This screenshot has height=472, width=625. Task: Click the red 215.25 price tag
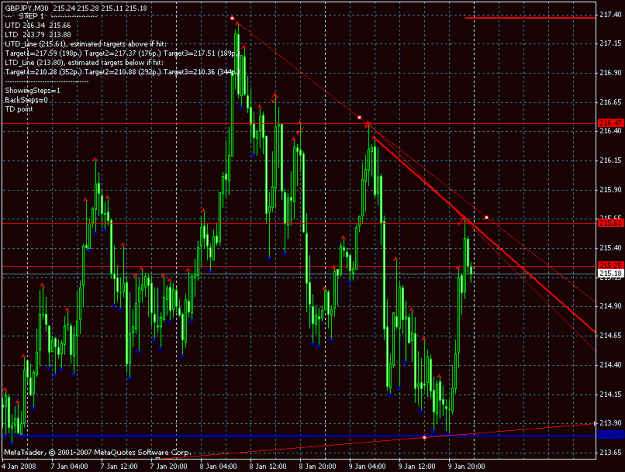[x=611, y=265]
